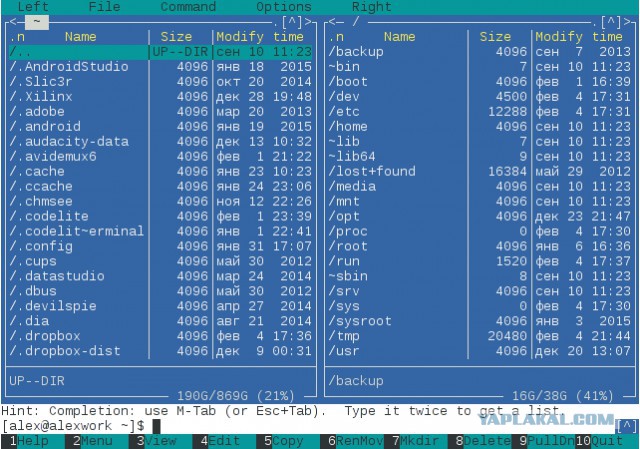Select the /.ccache directory

click(160, 187)
